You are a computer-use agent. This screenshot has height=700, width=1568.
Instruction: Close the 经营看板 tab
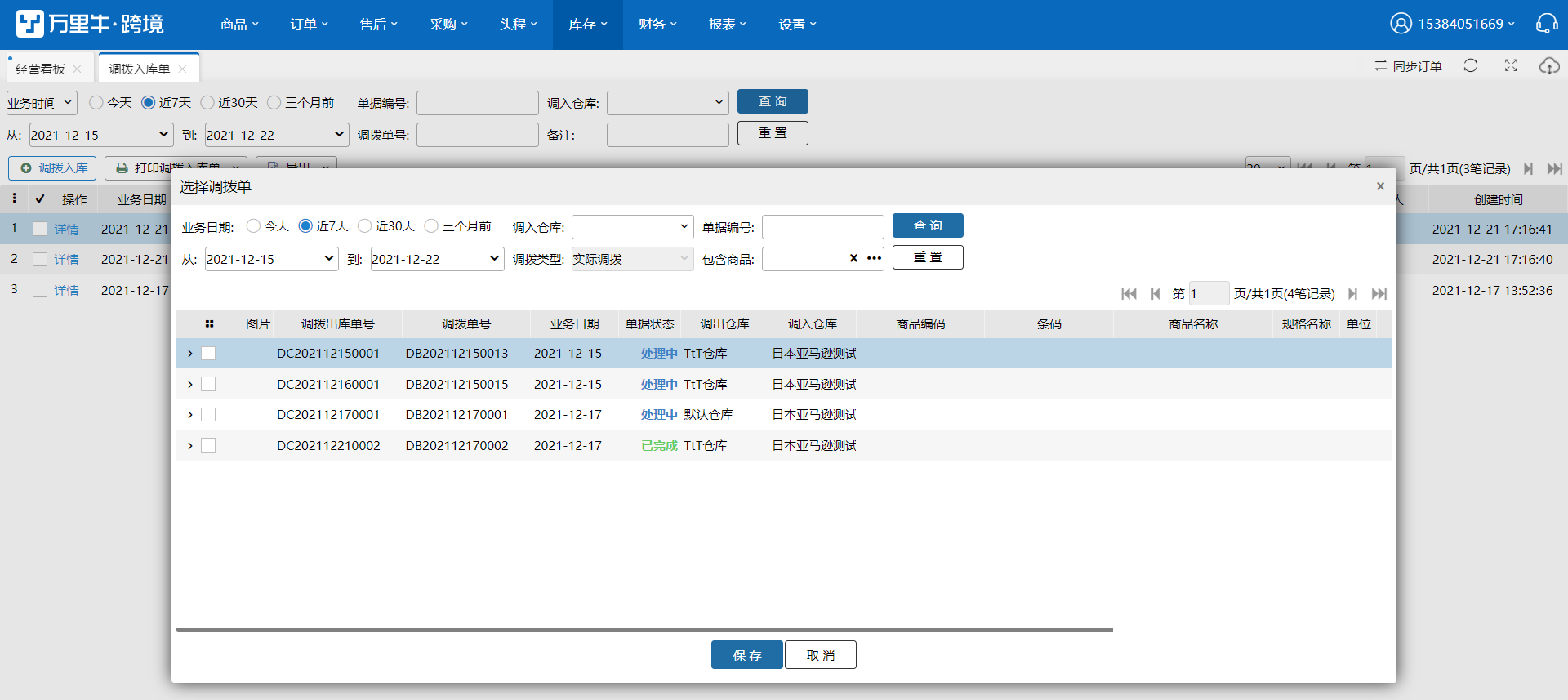[77, 69]
